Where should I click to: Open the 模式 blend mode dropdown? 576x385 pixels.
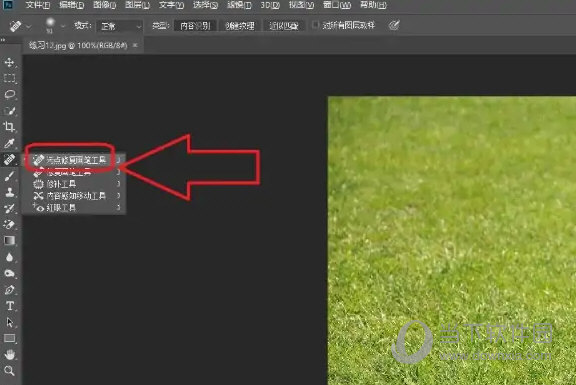point(119,26)
